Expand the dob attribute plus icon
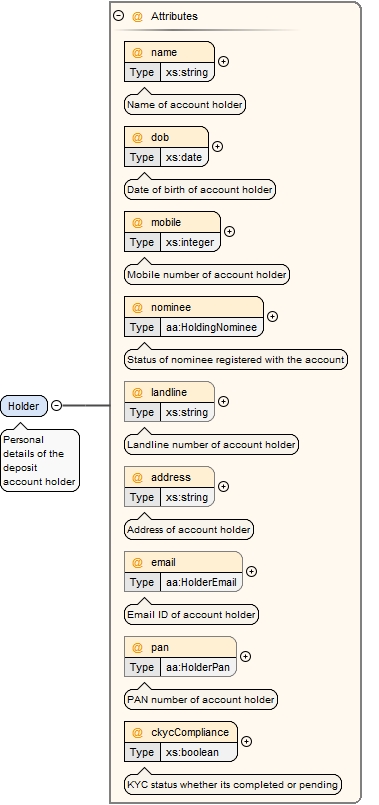Screen dimensions: 379x805 click(x=218, y=147)
